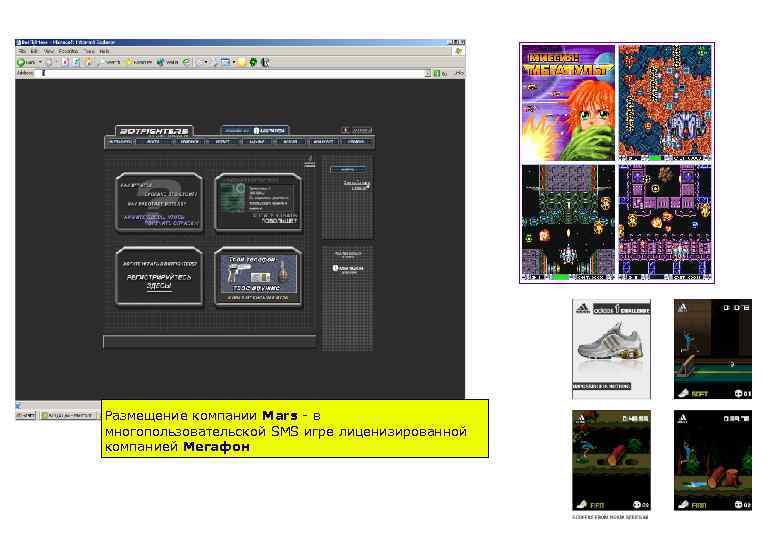
Task: Click the green Go button
Action: click(x=440, y=73)
